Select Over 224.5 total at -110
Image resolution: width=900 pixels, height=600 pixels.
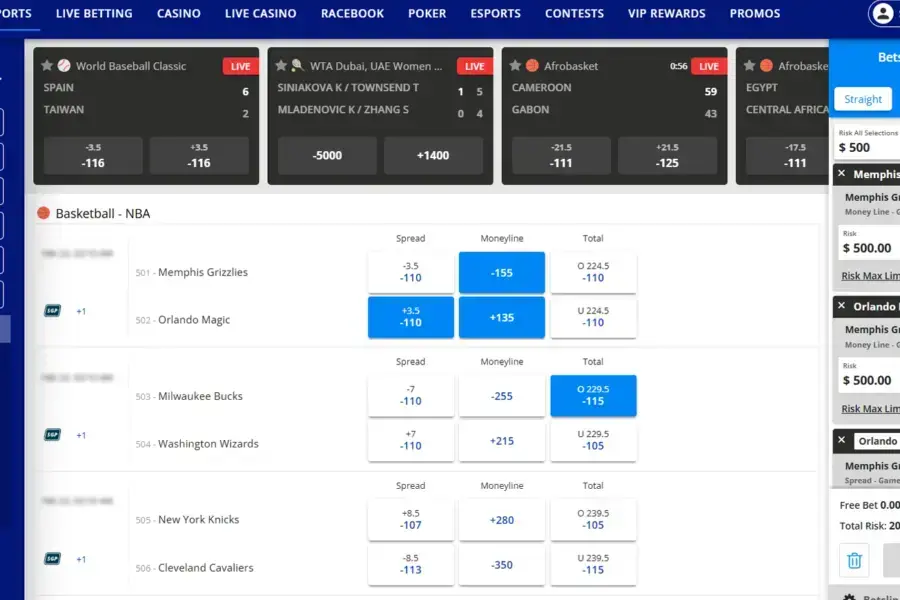click(593, 272)
